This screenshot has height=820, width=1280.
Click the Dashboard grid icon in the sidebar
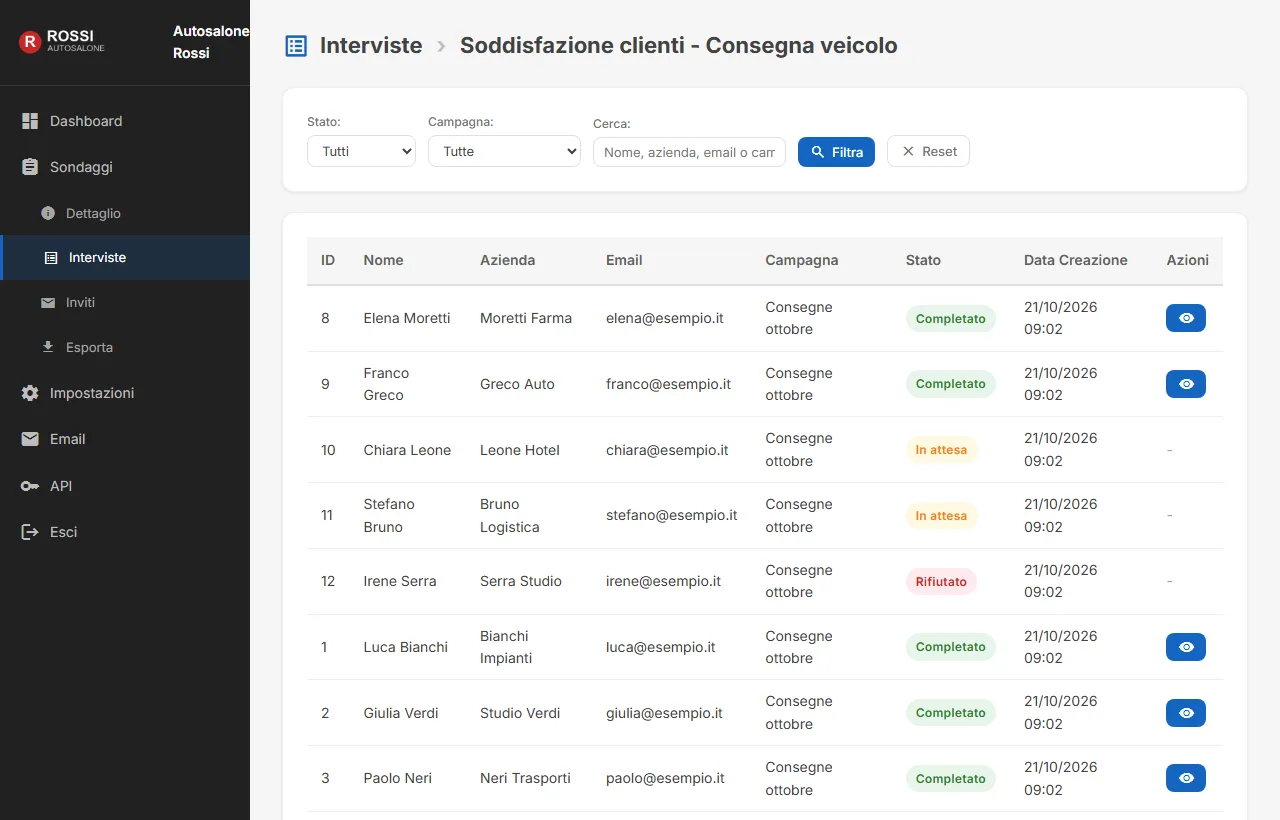click(30, 121)
